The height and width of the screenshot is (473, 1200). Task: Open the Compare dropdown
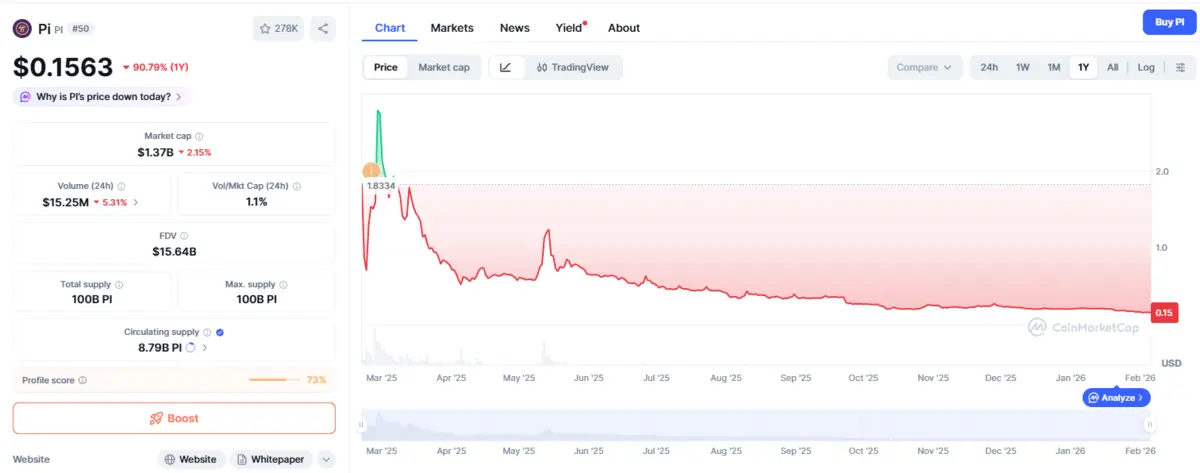click(x=924, y=68)
